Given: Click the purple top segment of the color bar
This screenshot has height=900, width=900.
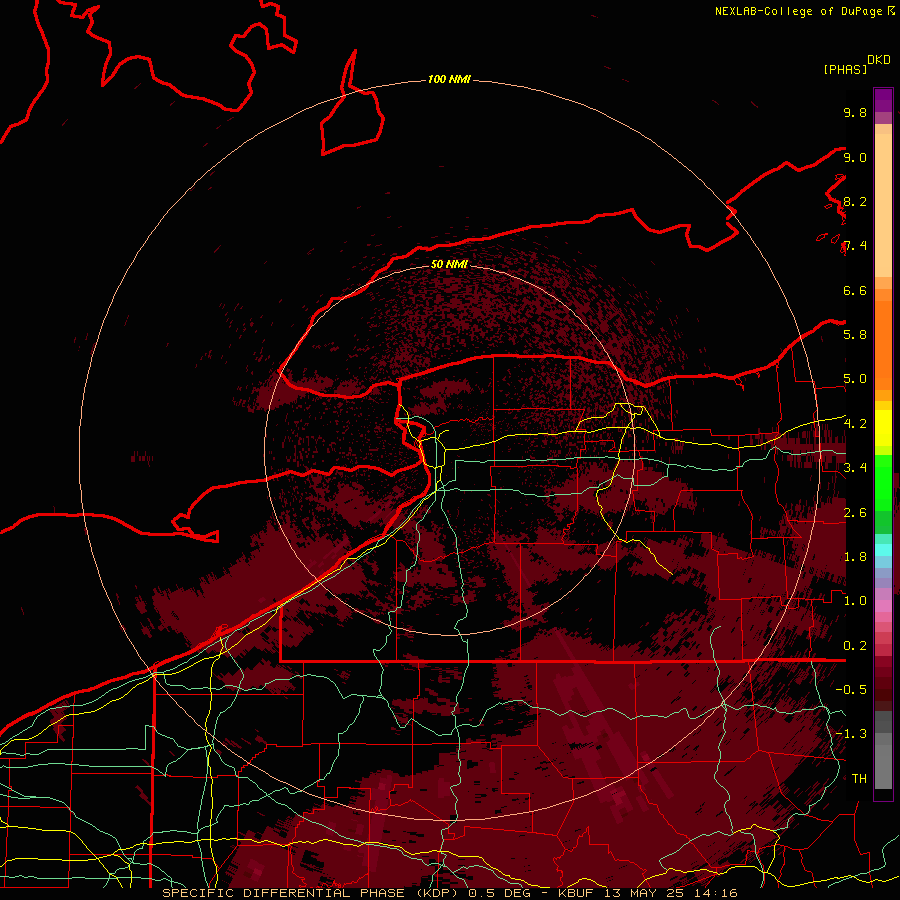Looking at the screenshot, I should (883, 100).
